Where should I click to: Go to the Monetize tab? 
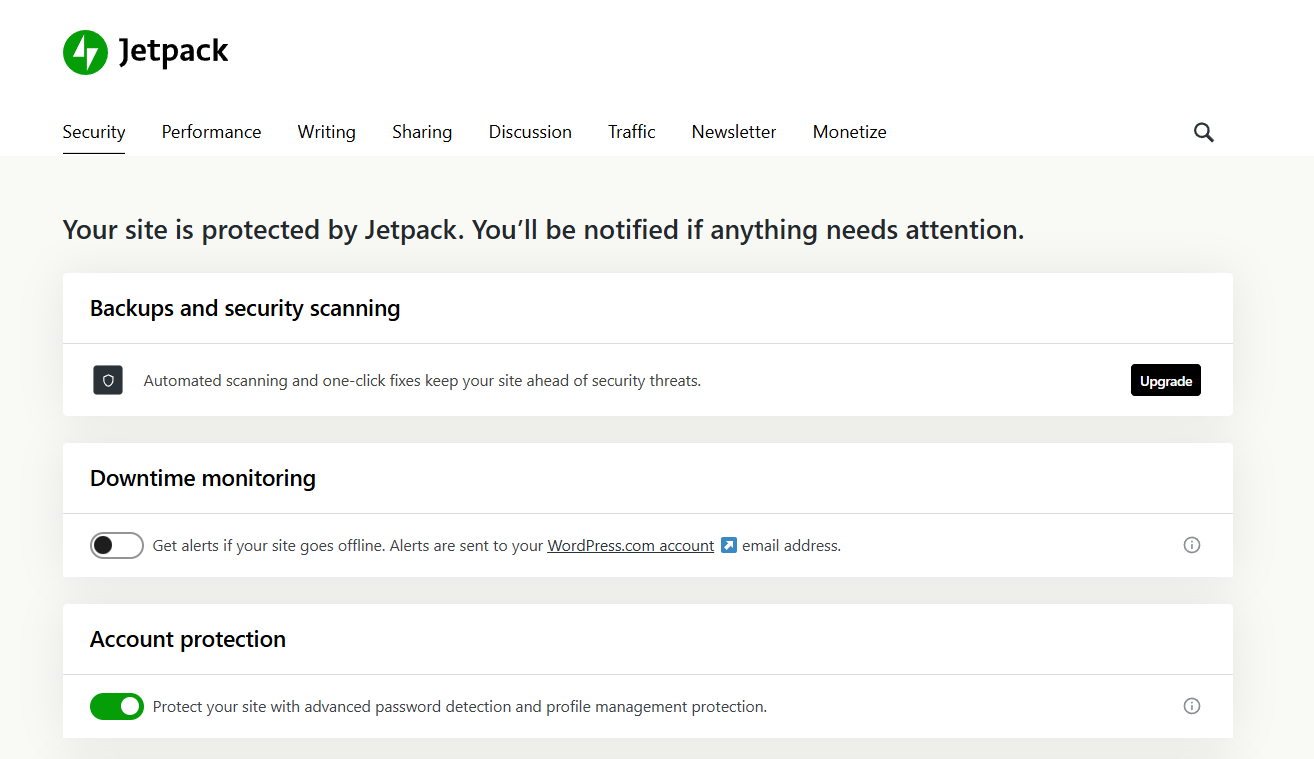click(850, 132)
